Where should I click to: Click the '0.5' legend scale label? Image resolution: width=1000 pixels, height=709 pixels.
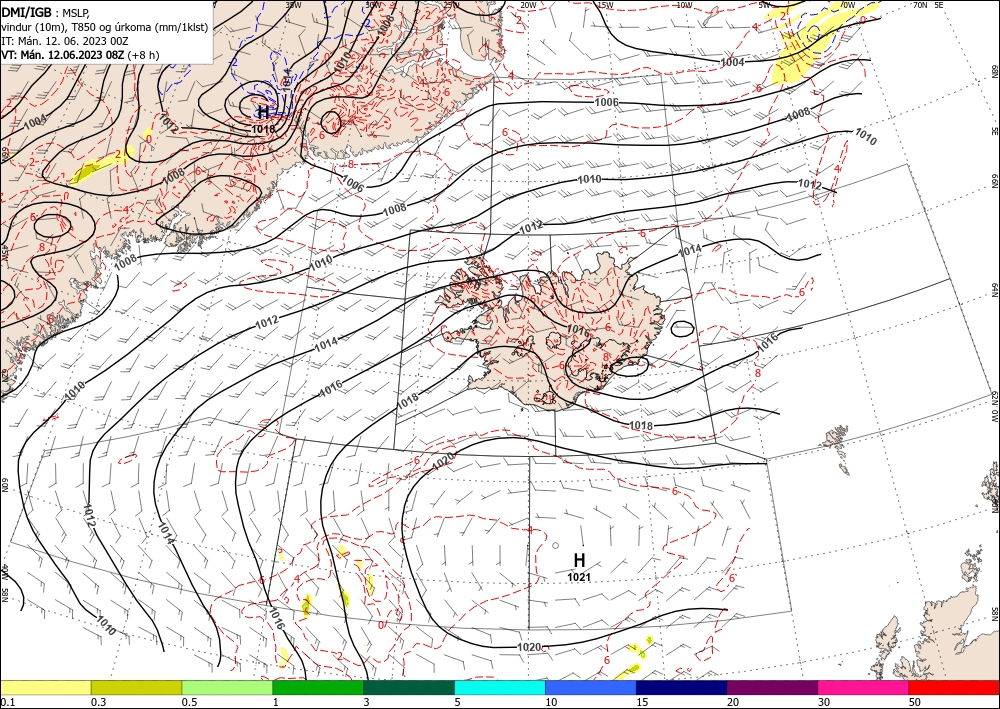point(189,702)
